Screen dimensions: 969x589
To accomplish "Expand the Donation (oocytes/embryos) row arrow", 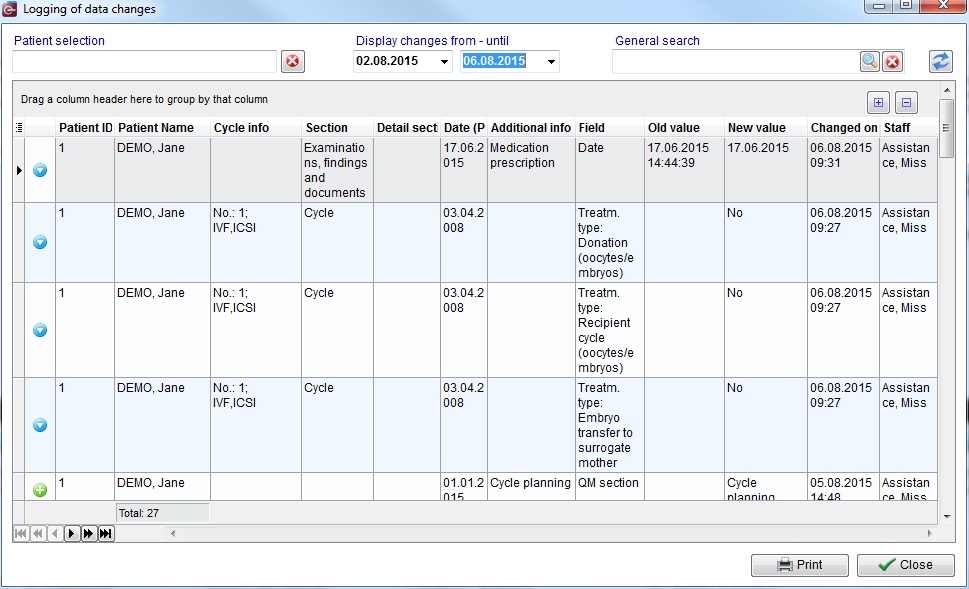I will click(x=40, y=242).
